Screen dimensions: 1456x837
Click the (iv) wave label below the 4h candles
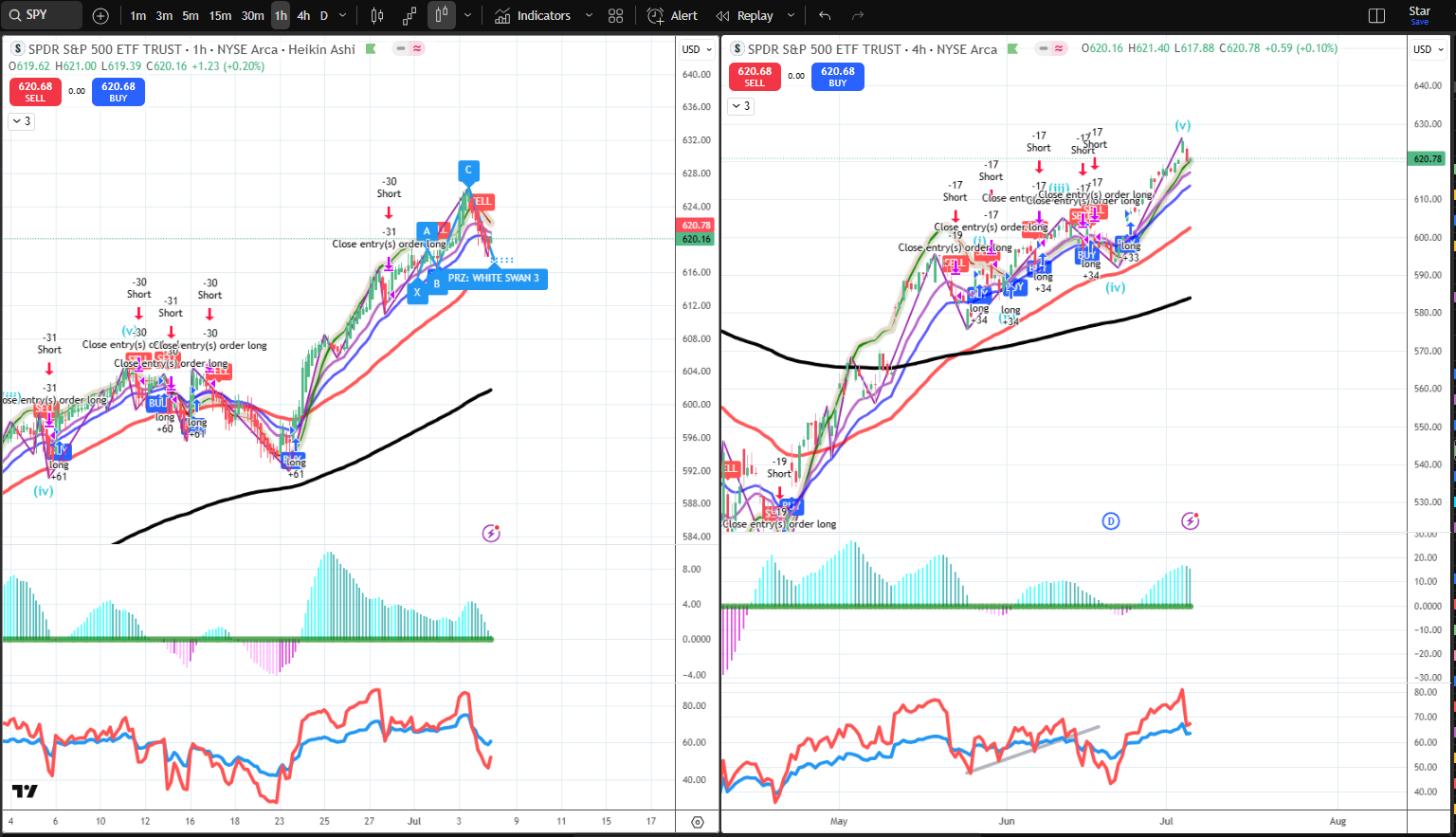pyautogui.click(x=1115, y=287)
